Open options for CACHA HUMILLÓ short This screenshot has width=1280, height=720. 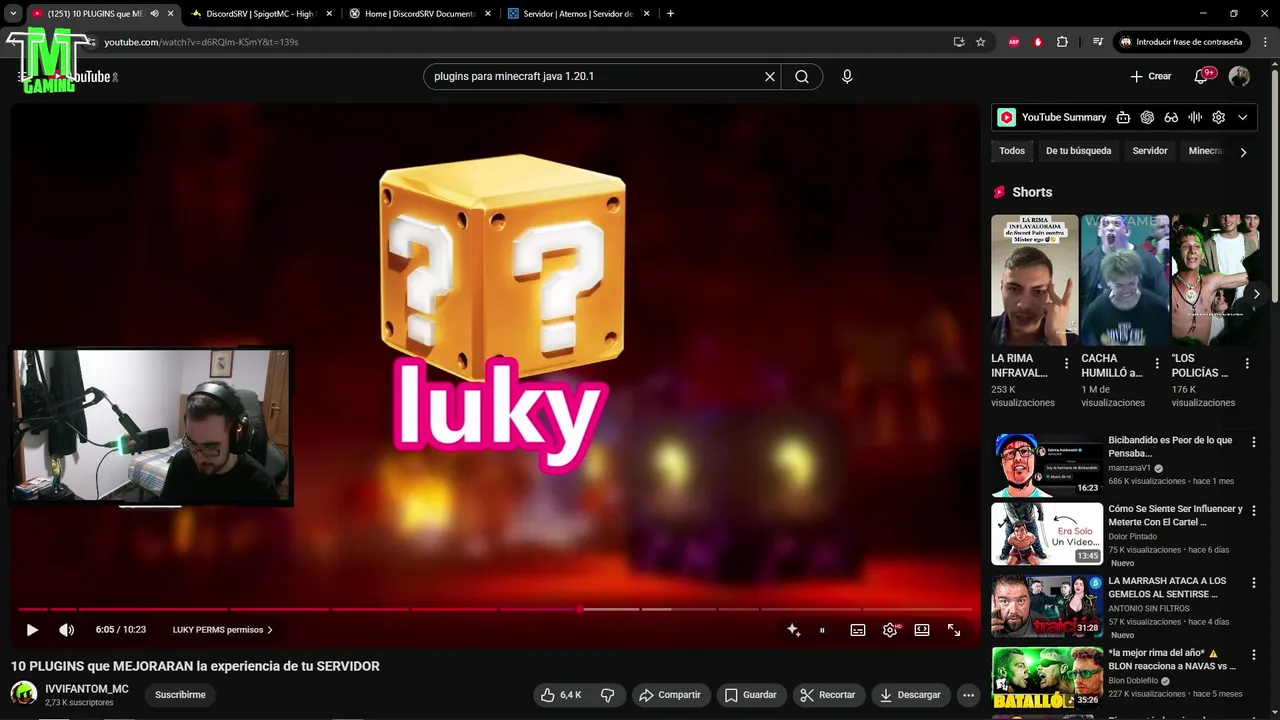pos(1157,364)
